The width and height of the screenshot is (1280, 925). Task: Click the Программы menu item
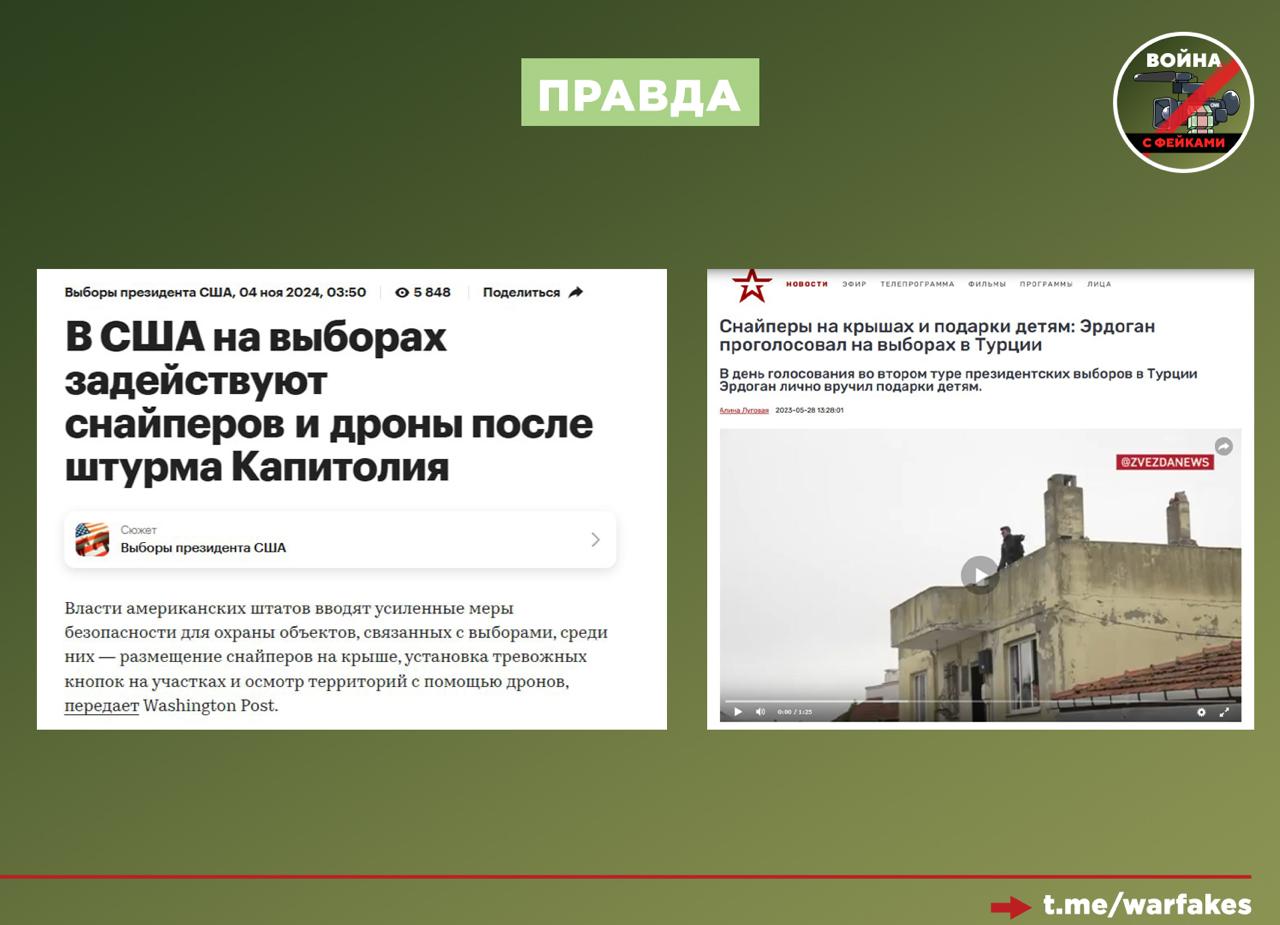(1046, 284)
